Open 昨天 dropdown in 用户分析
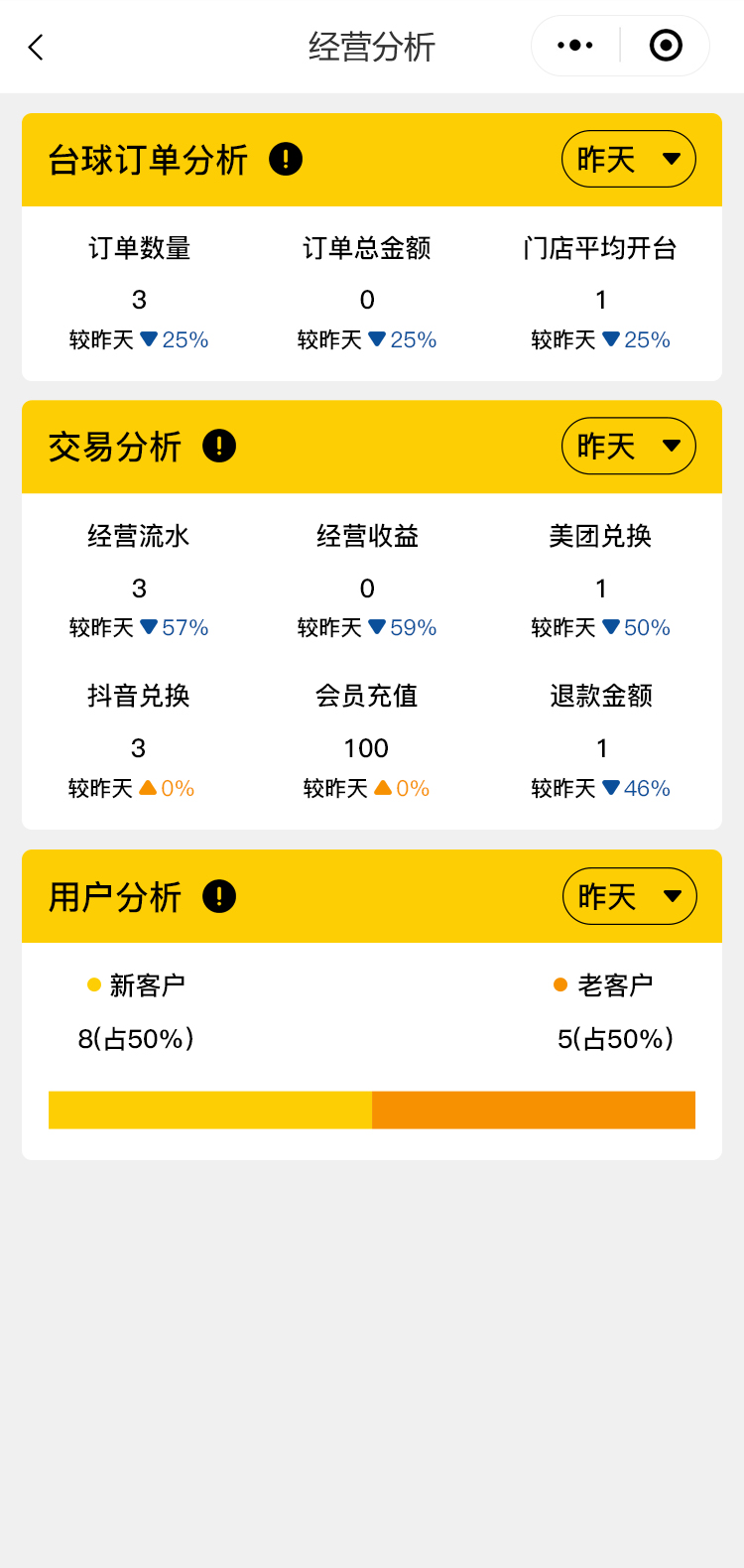Image resolution: width=744 pixels, height=1568 pixels. (628, 897)
